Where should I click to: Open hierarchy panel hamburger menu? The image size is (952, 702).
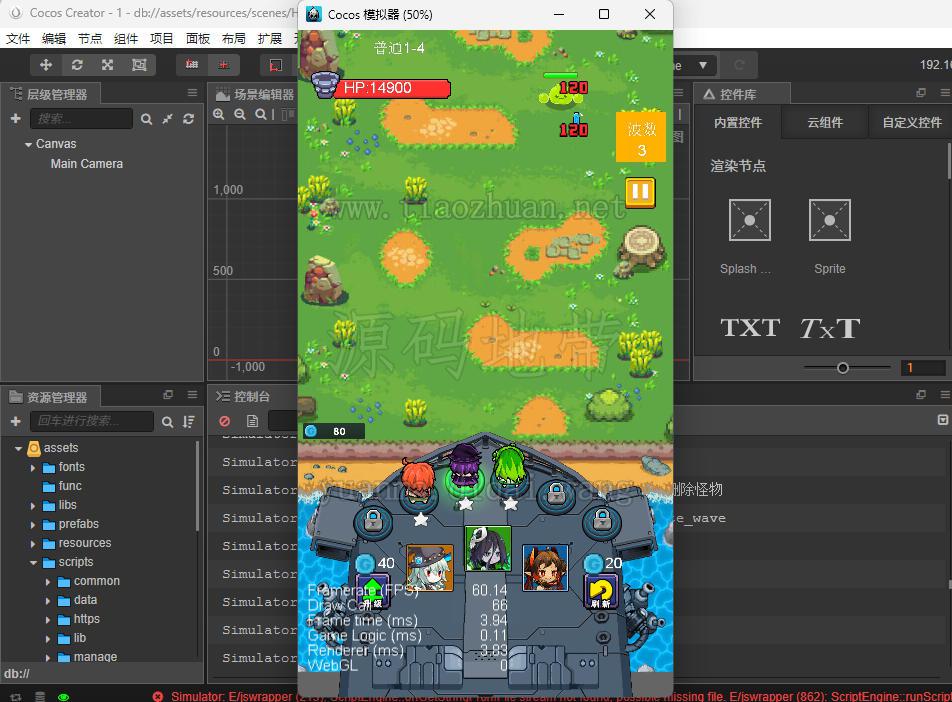192,93
